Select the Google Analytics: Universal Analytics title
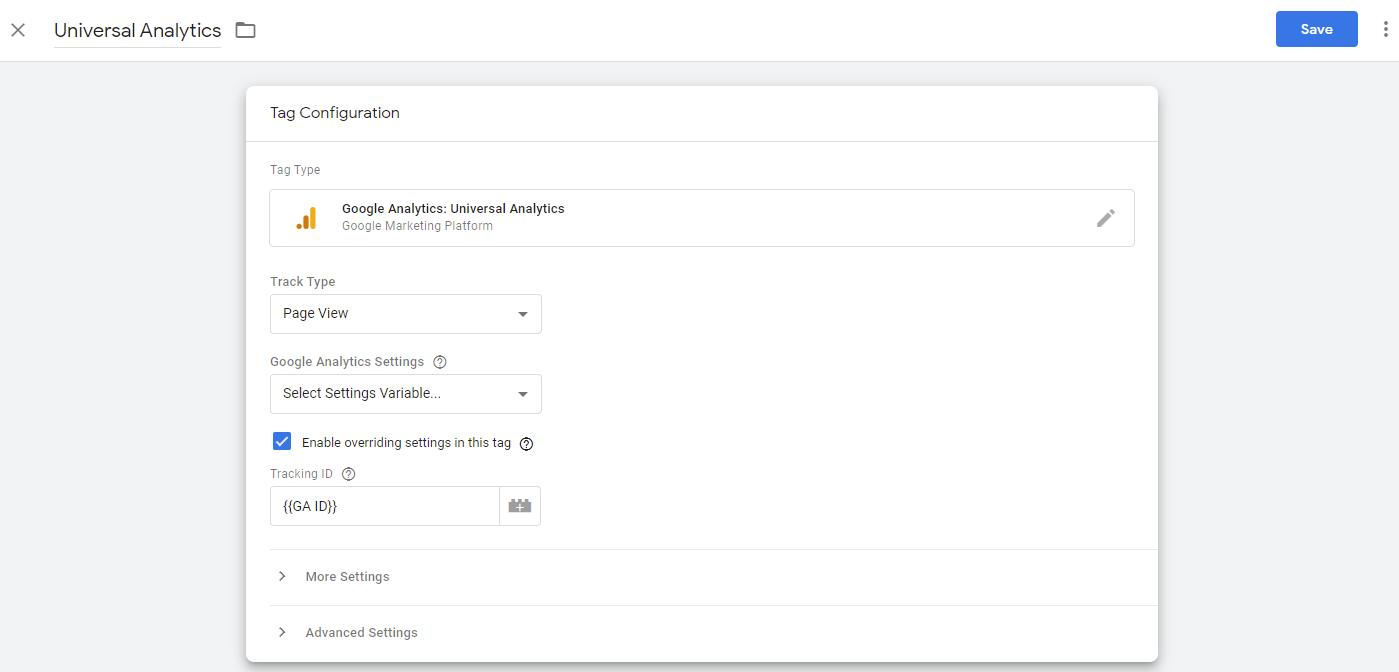 tap(453, 209)
